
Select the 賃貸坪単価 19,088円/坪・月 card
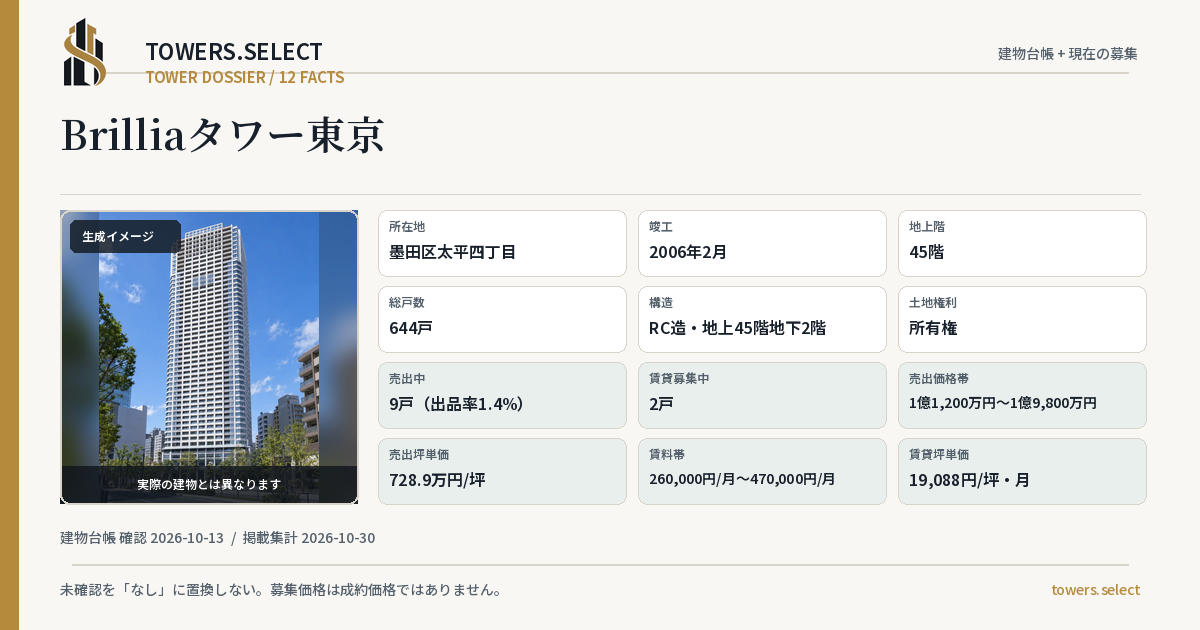pyautogui.click(x=1022, y=471)
